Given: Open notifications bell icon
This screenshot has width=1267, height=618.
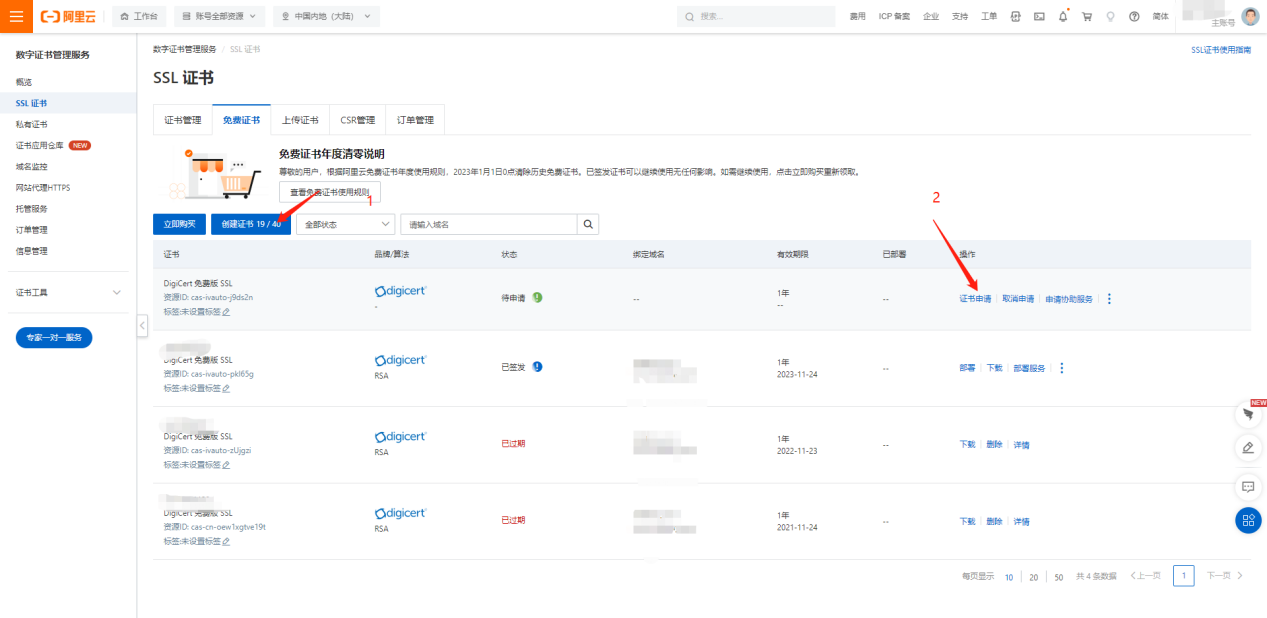Looking at the screenshot, I should click(1063, 17).
